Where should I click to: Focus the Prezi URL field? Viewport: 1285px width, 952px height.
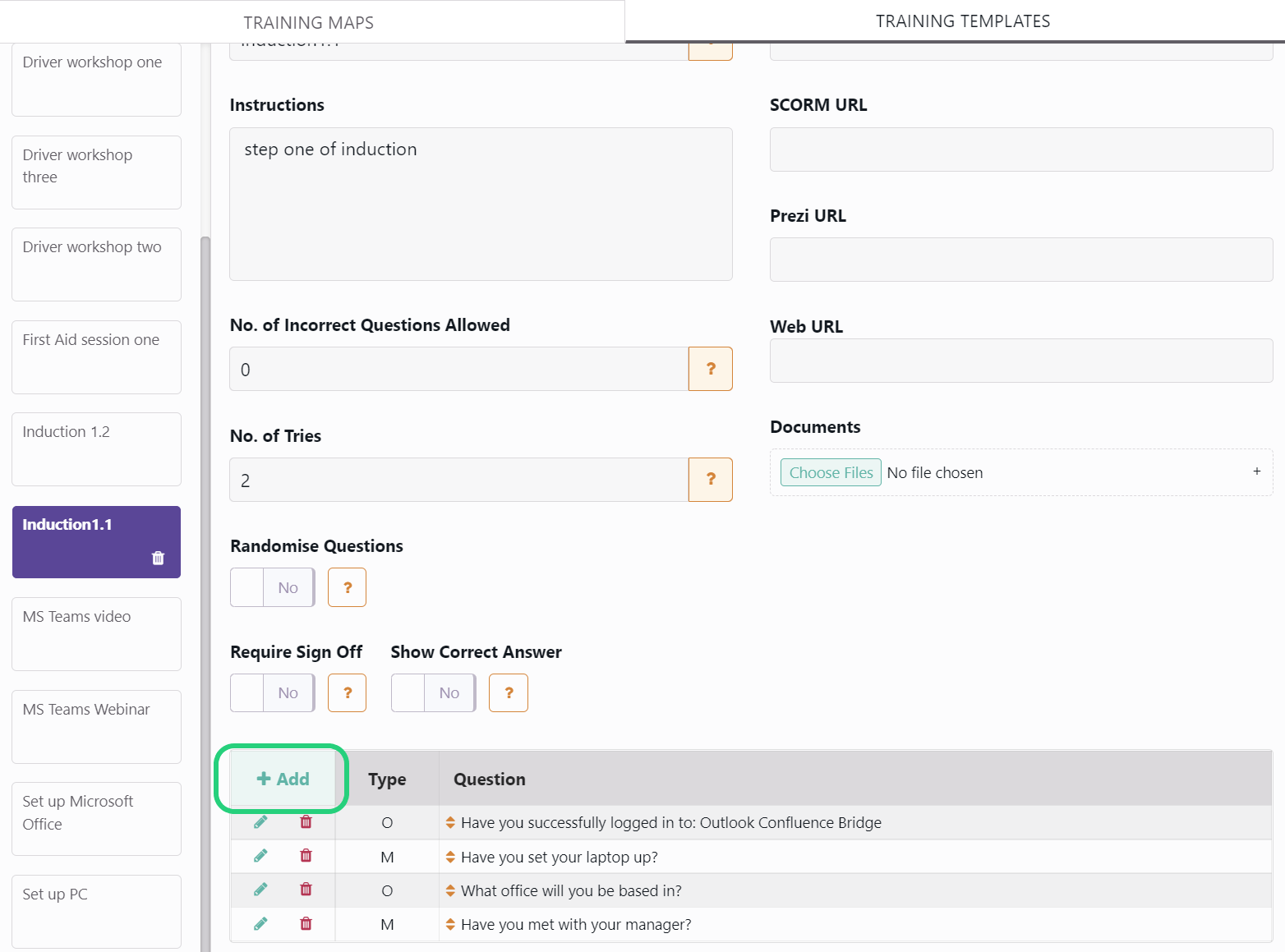[x=1021, y=260]
